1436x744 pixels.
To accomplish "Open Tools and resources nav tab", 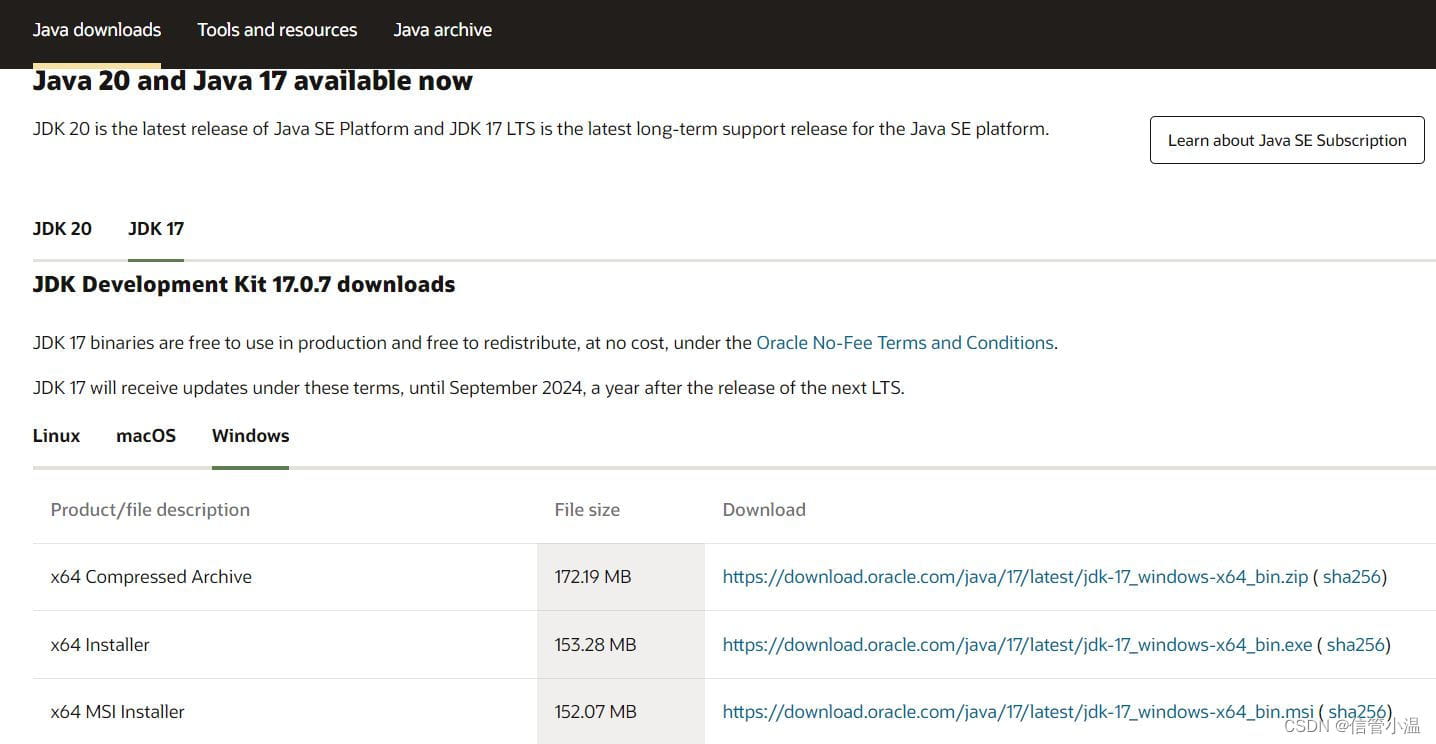I will 277,30.
